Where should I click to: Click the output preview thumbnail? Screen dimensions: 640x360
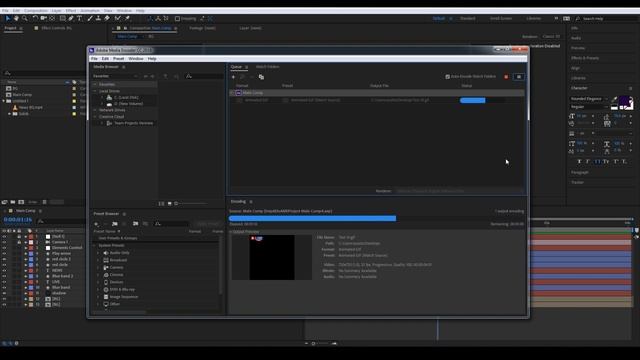[272, 257]
